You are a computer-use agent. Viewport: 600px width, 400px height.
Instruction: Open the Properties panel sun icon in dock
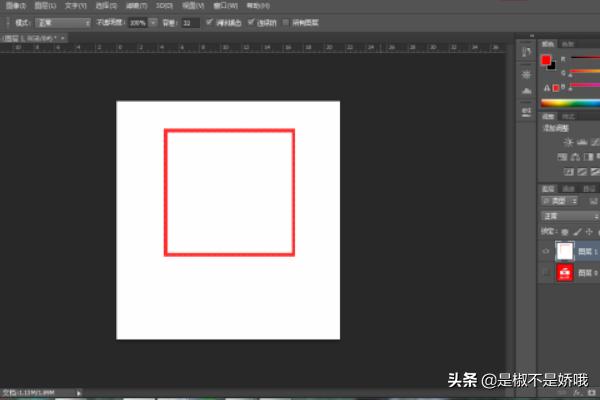pos(527,74)
